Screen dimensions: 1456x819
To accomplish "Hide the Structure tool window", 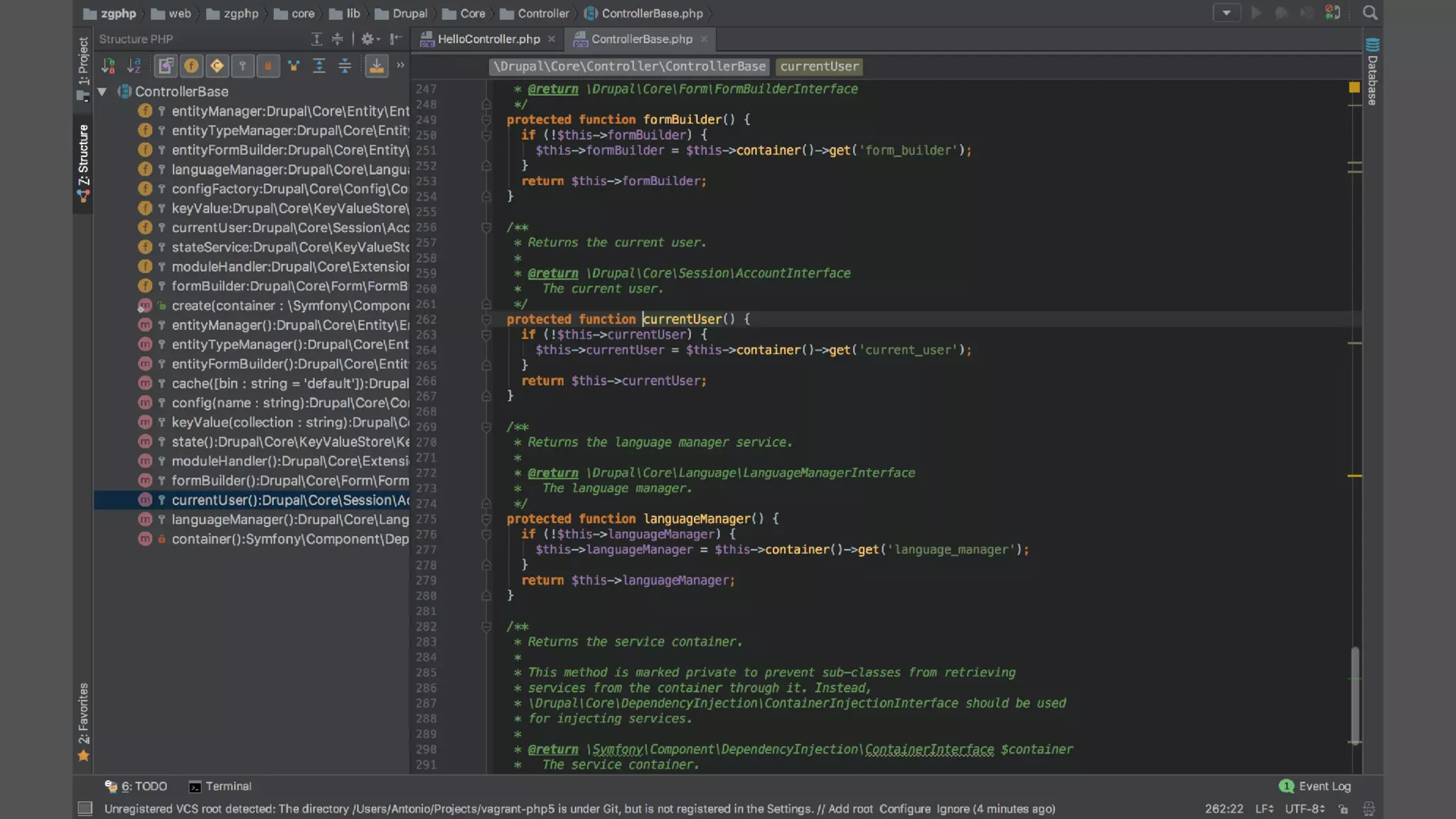I will click(396, 39).
